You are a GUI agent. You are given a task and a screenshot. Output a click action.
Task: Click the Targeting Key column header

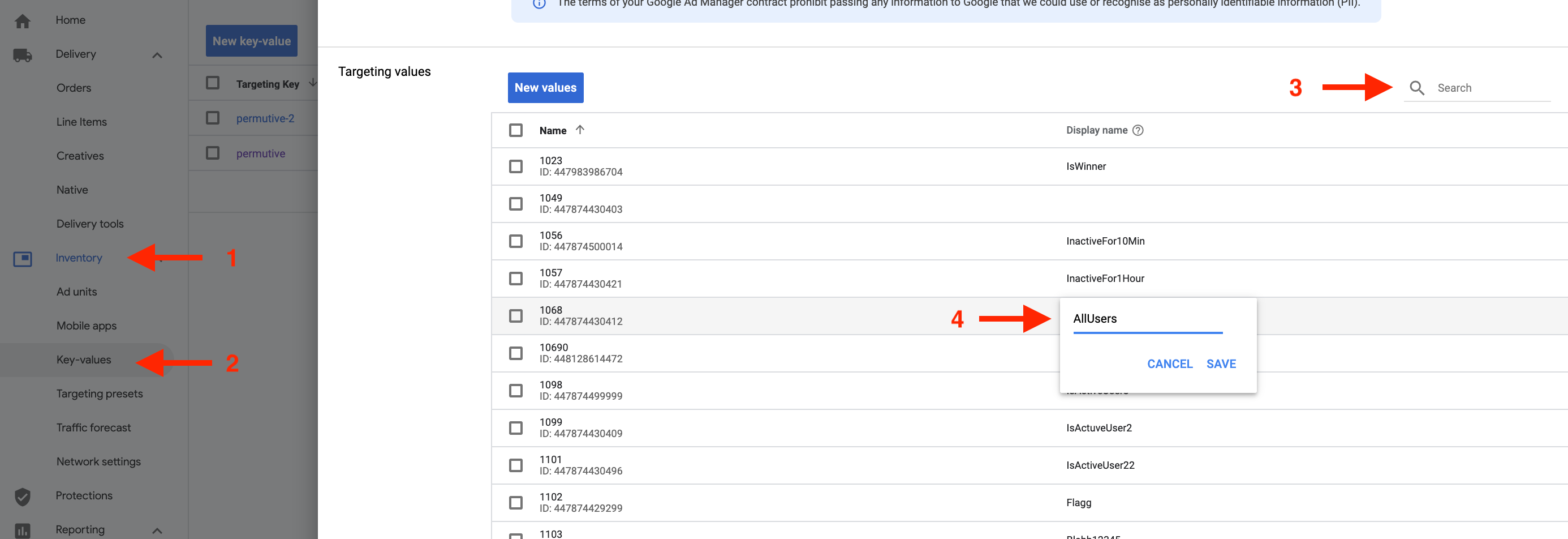(x=267, y=84)
